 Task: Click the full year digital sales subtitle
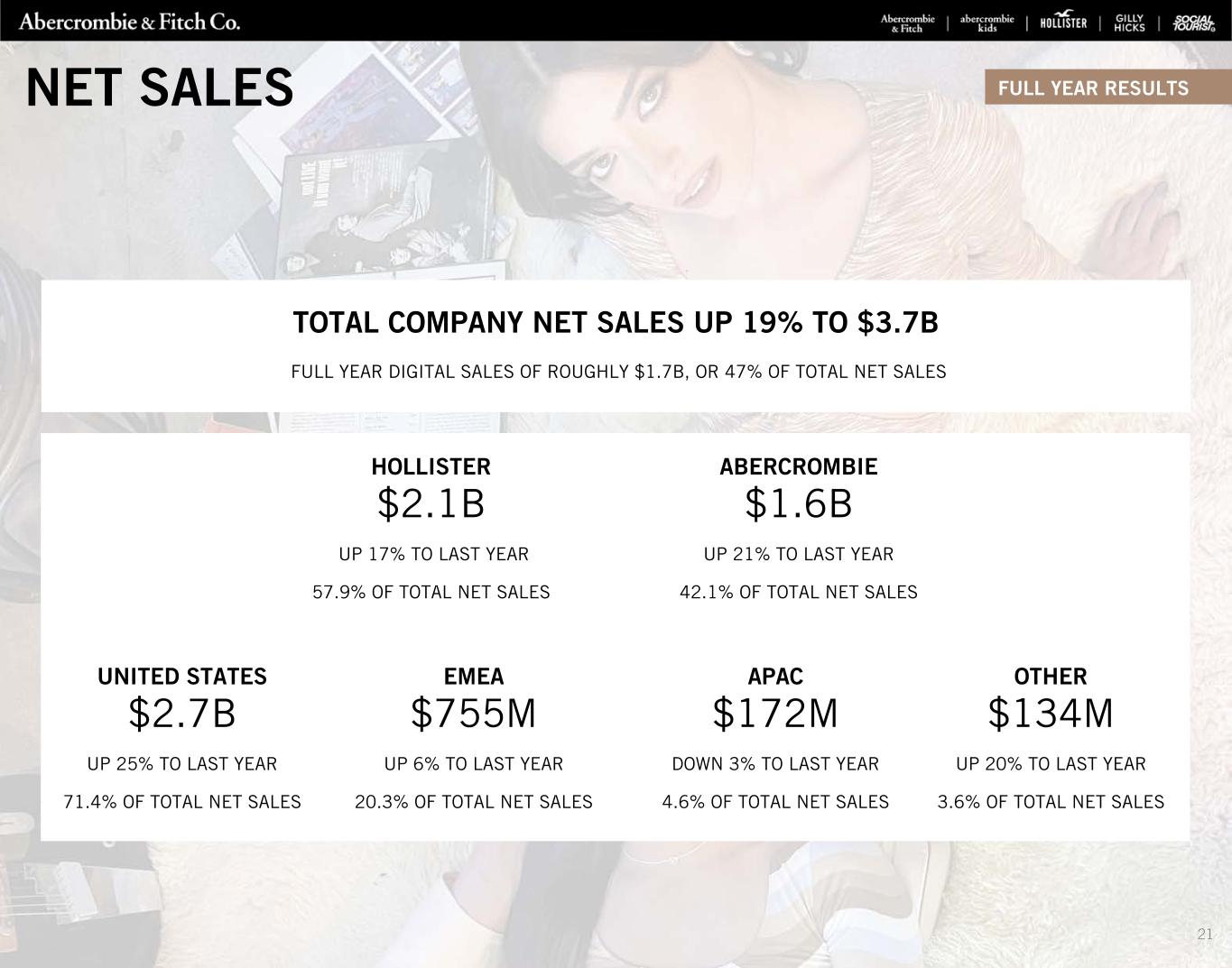618,372
